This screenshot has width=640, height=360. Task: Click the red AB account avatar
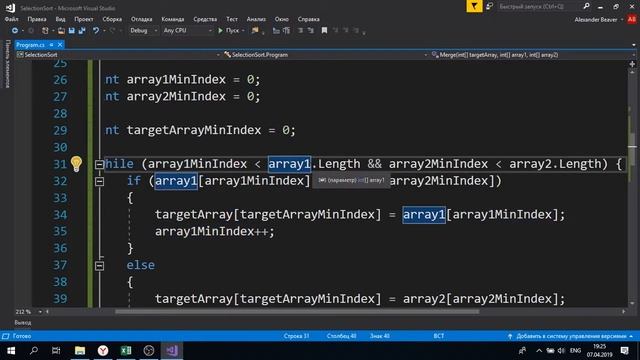coord(632,19)
